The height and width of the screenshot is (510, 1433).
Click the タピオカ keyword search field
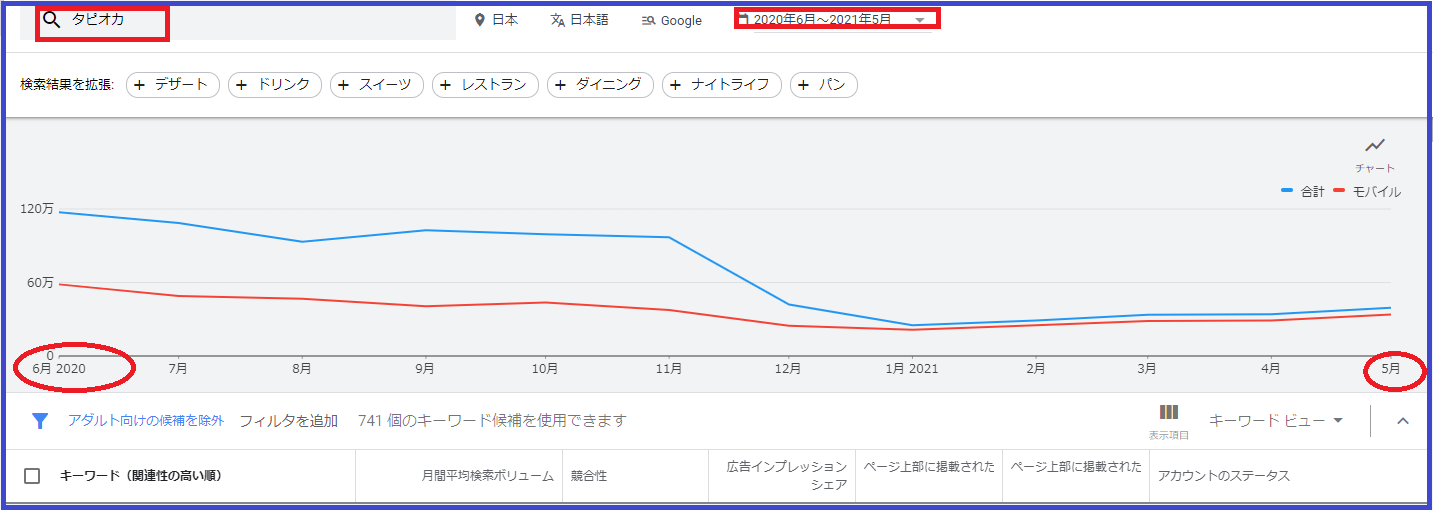pyautogui.click(x=110, y=19)
